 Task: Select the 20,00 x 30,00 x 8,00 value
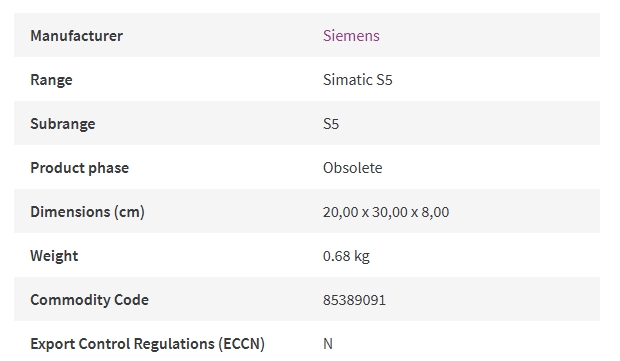386,212
